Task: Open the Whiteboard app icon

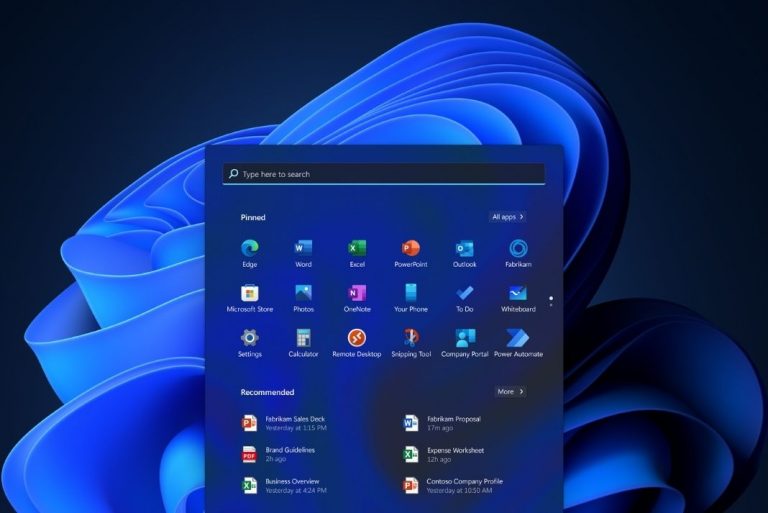Action: pos(518,294)
